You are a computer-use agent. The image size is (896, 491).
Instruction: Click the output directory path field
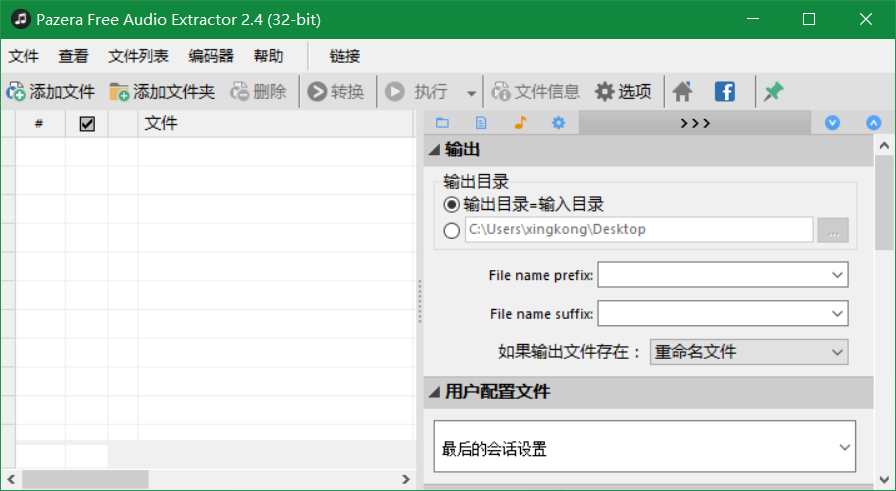639,230
